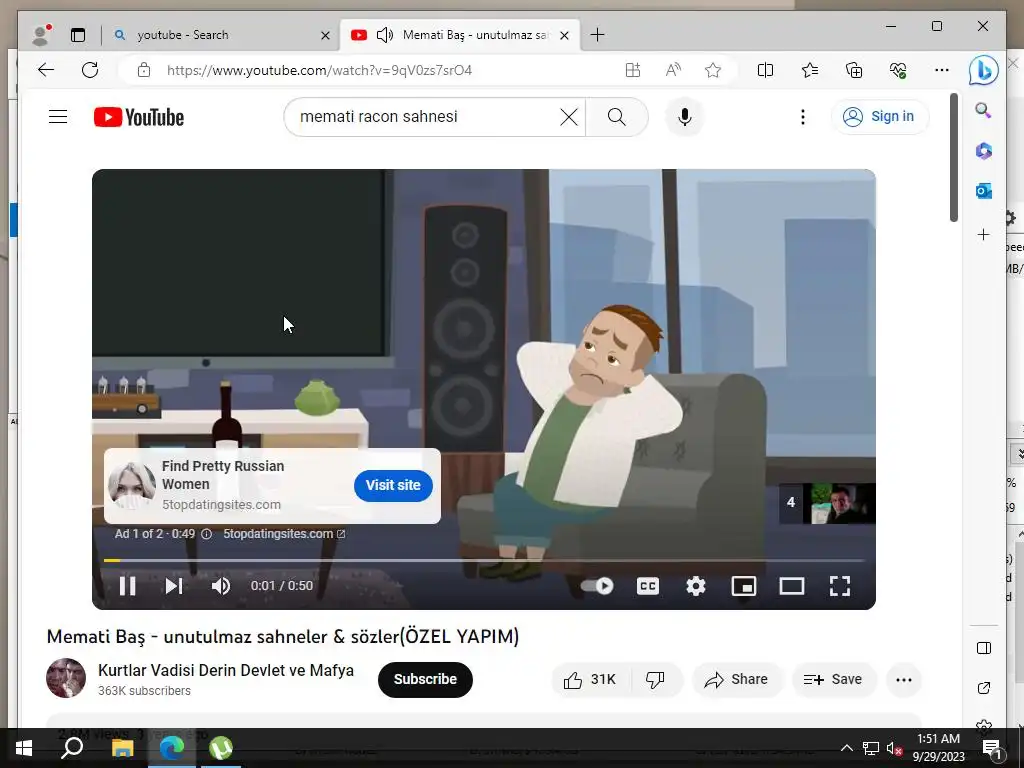1024x768 pixels.
Task: Click Visit site on the ad
Action: point(393,485)
